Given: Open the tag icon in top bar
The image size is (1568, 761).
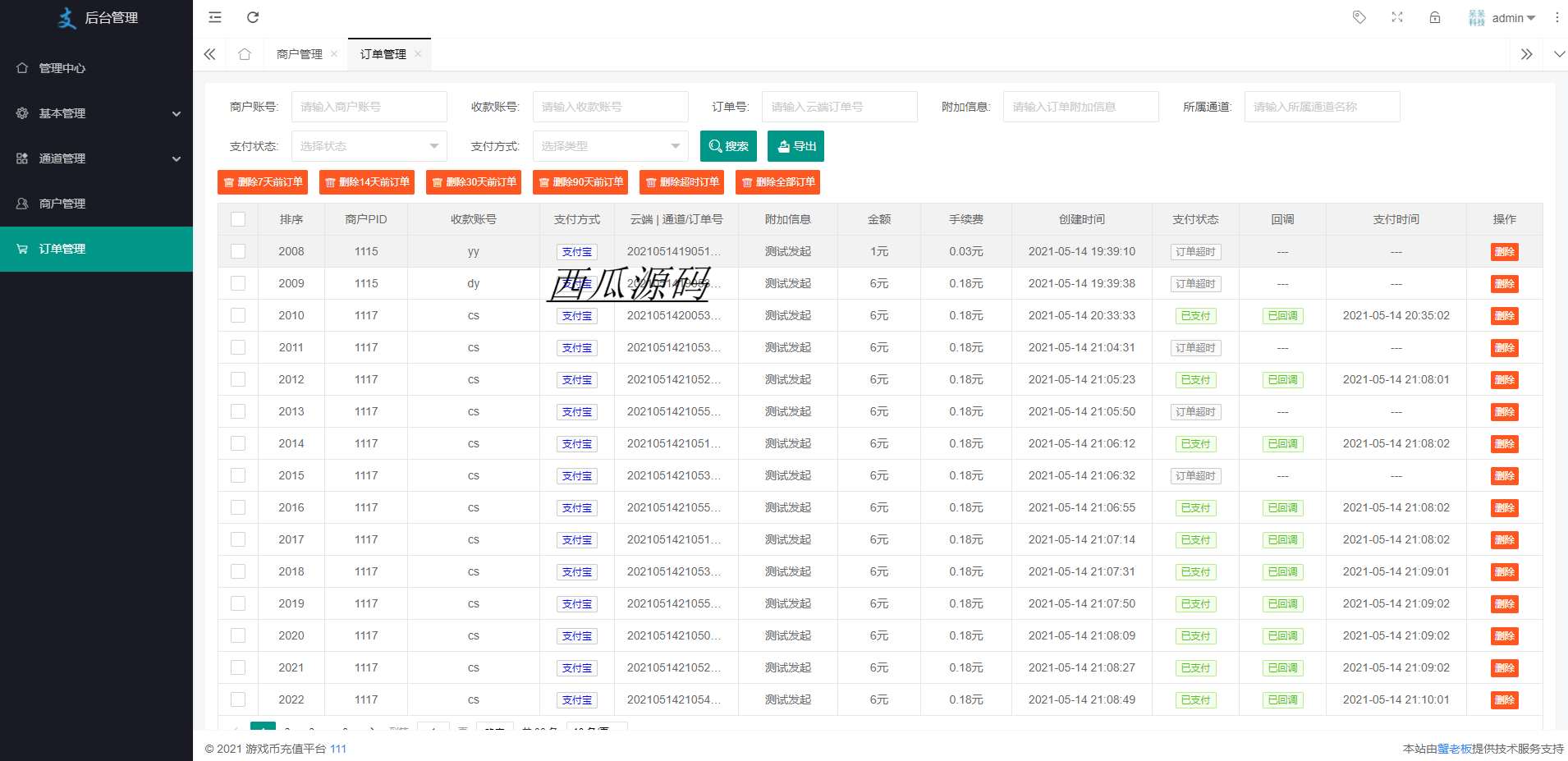Looking at the screenshot, I should coord(1359,17).
